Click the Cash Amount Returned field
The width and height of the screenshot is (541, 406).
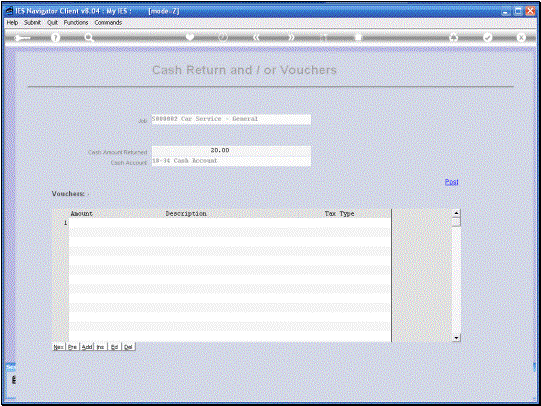click(231, 150)
